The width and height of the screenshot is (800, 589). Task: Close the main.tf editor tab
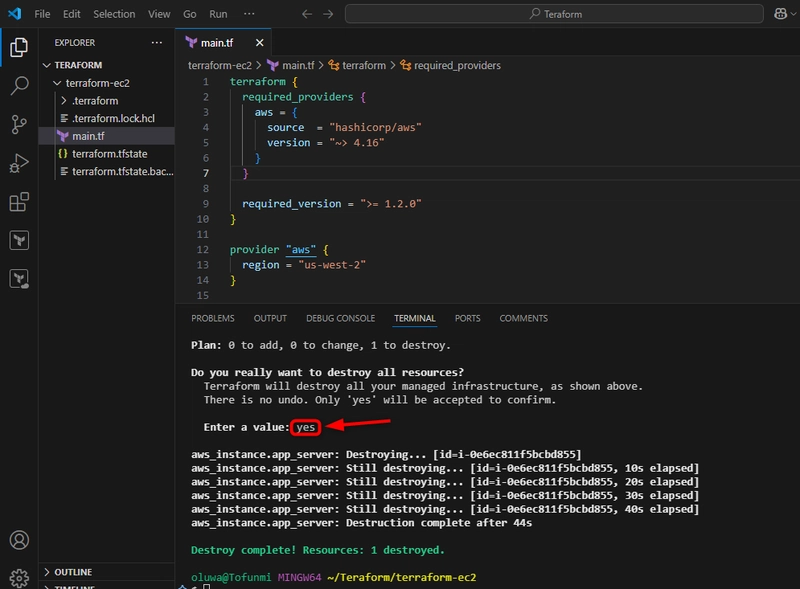click(x=260, y=43)
